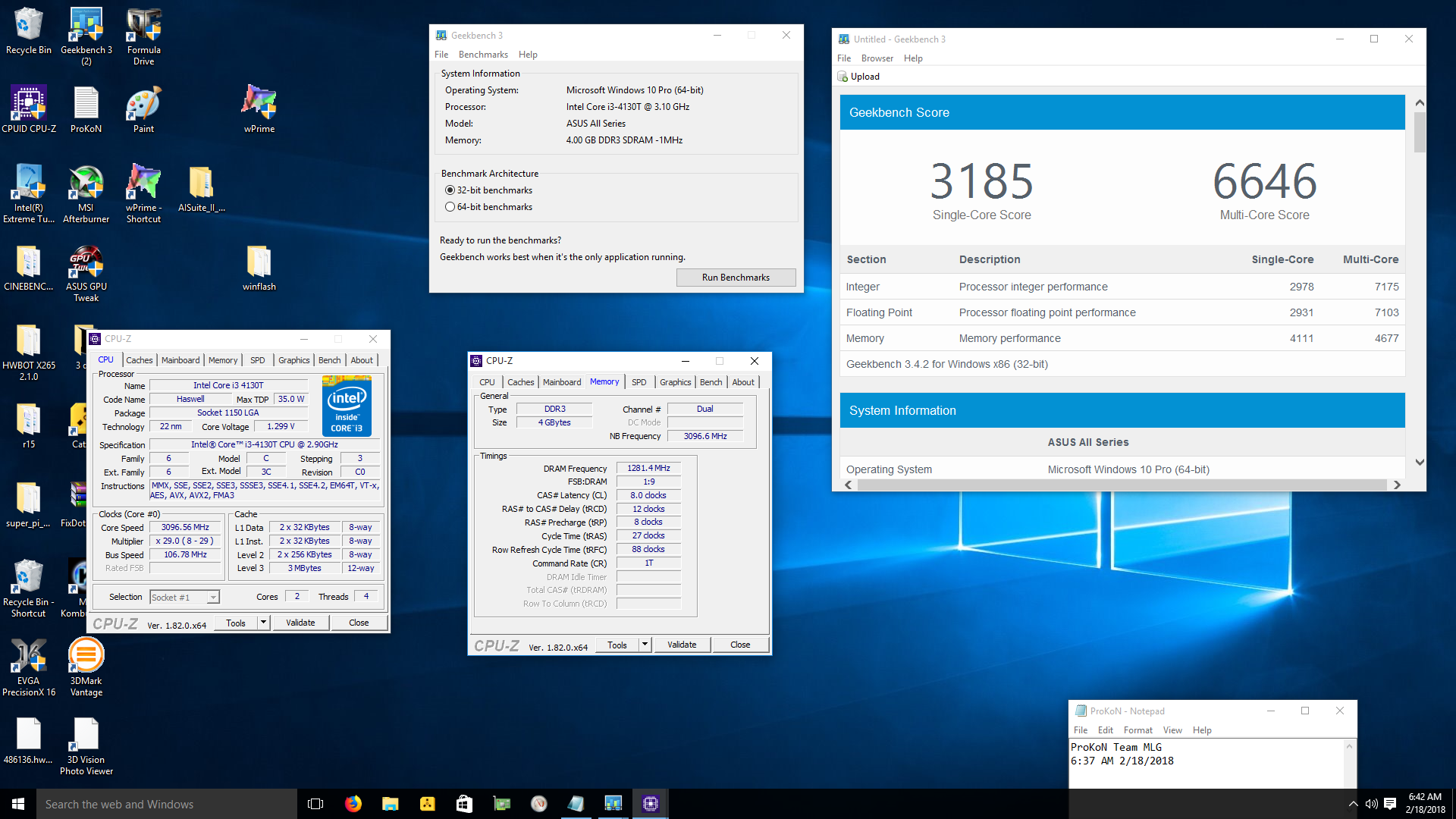Open super_pi folder icon
The width and height of the screenshot is (1456, 819).
[29, 504]
